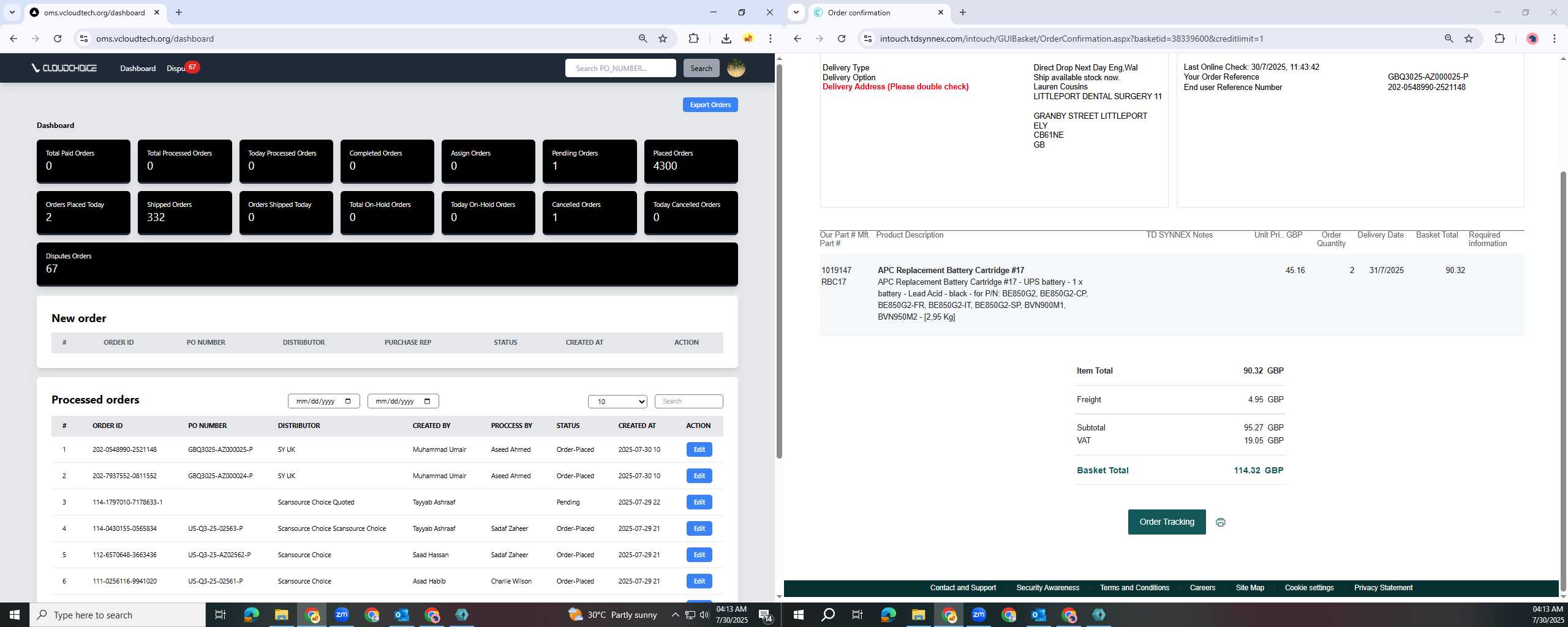Print the order confirmation via printer icon
The width and height of the screenshot is (1568, 627).
1220,522
